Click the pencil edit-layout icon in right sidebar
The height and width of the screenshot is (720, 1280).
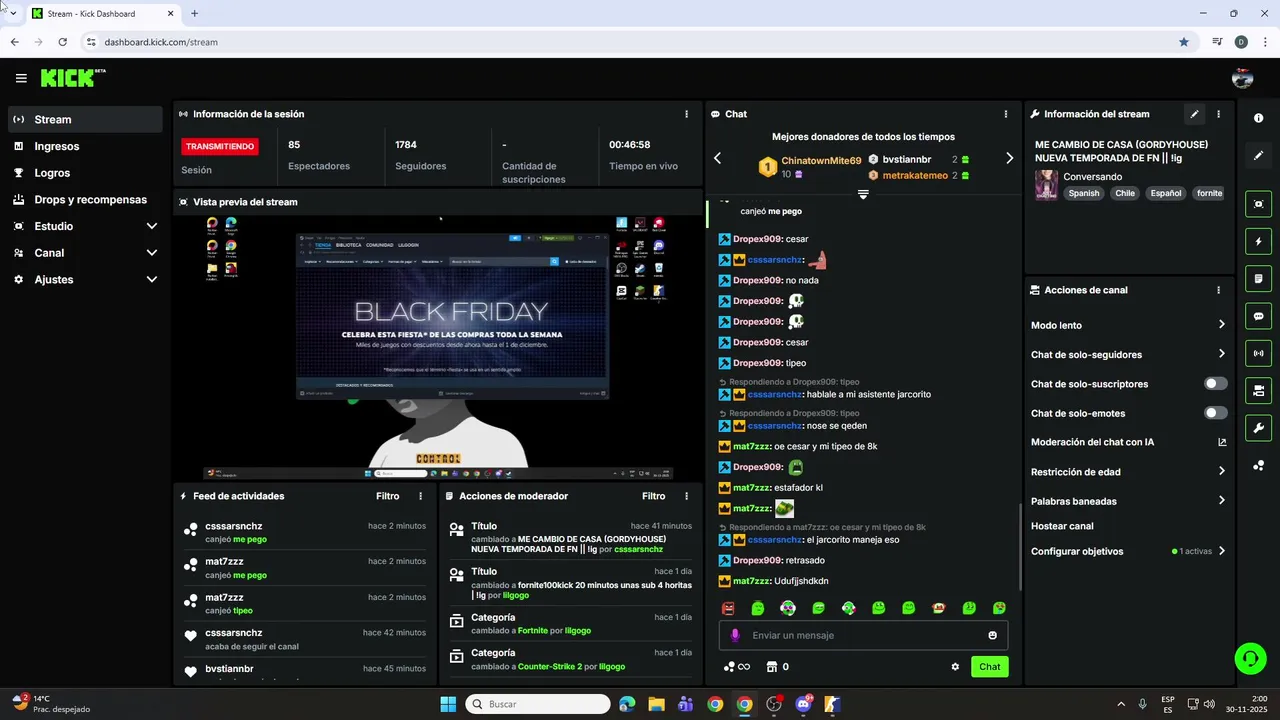[x=1258, y=155]
